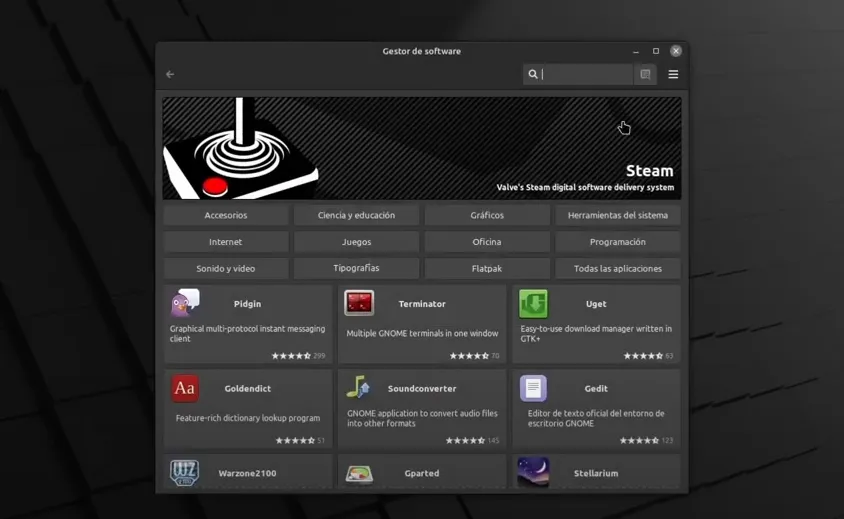Click the Stellarium app name
This screenshot has height=519, width=844.
tap(596, 473)
